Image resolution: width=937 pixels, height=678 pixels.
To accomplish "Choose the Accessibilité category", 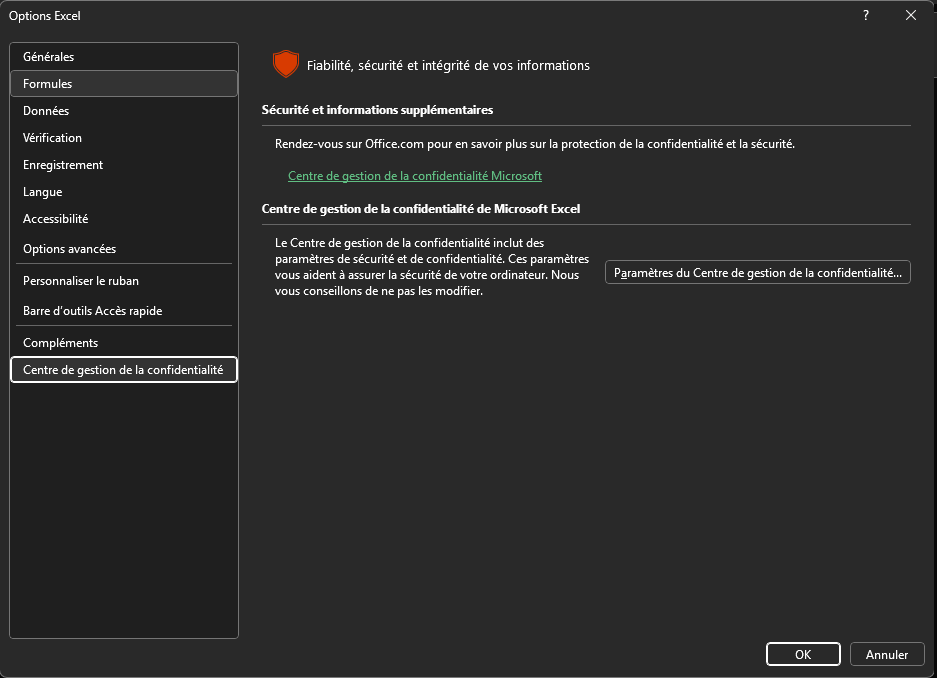I will [x=124, y=219].
